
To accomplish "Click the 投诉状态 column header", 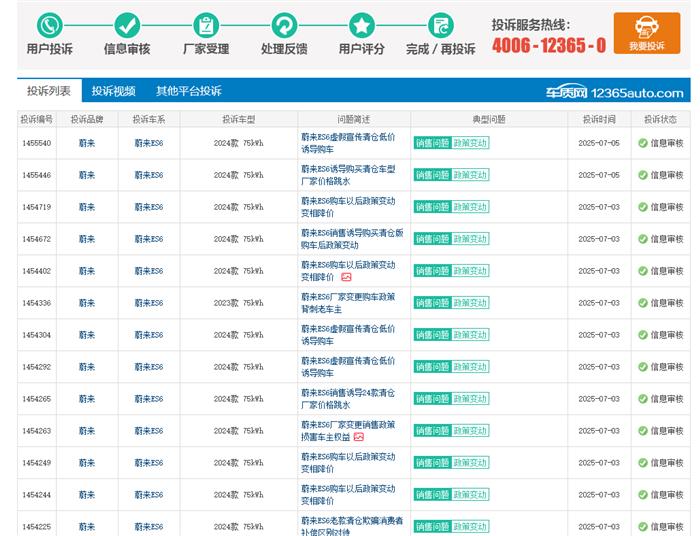I will coord(660,119).
